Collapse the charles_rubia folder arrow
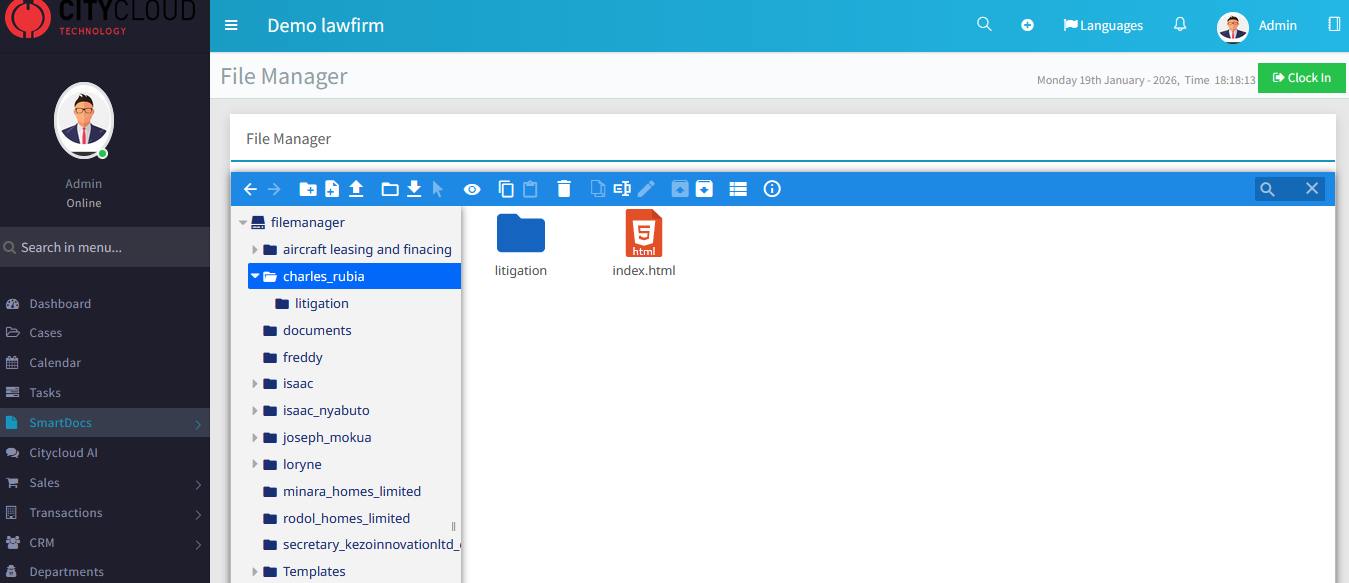This screenshot has width=1349, height=583. coord(256,276)
